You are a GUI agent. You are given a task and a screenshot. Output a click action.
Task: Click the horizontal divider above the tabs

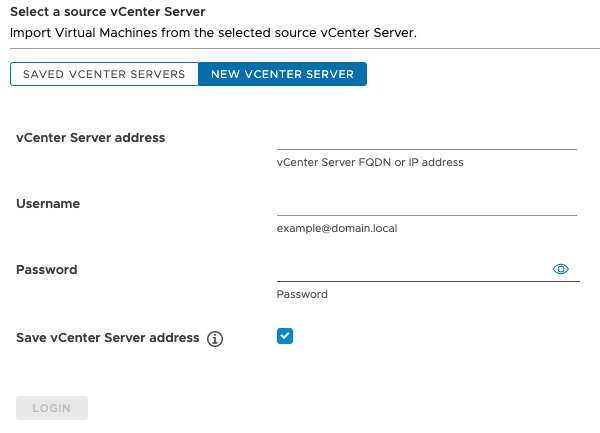[x=300, y=48]
